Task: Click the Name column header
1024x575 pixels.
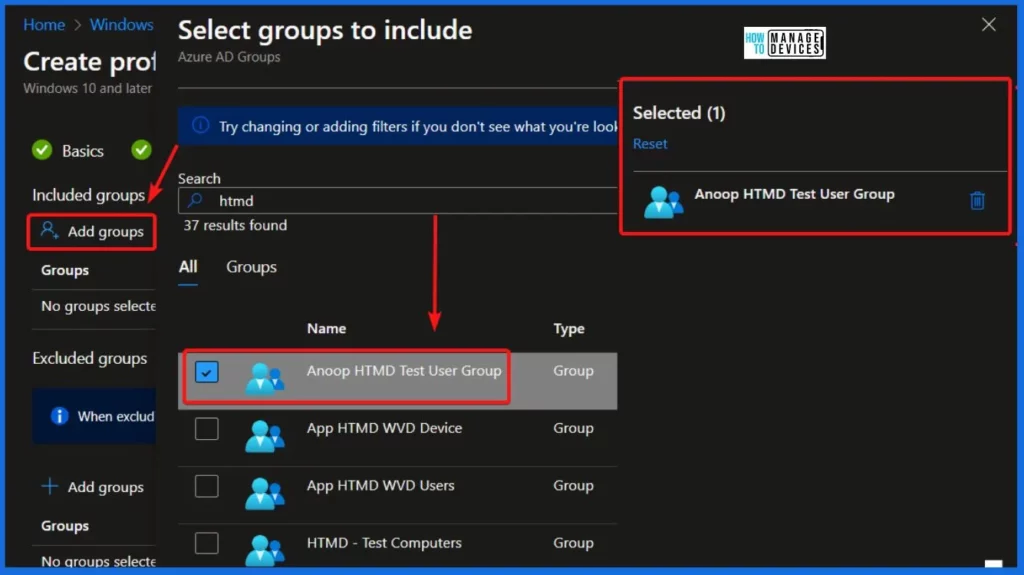Action: (327, 329)
